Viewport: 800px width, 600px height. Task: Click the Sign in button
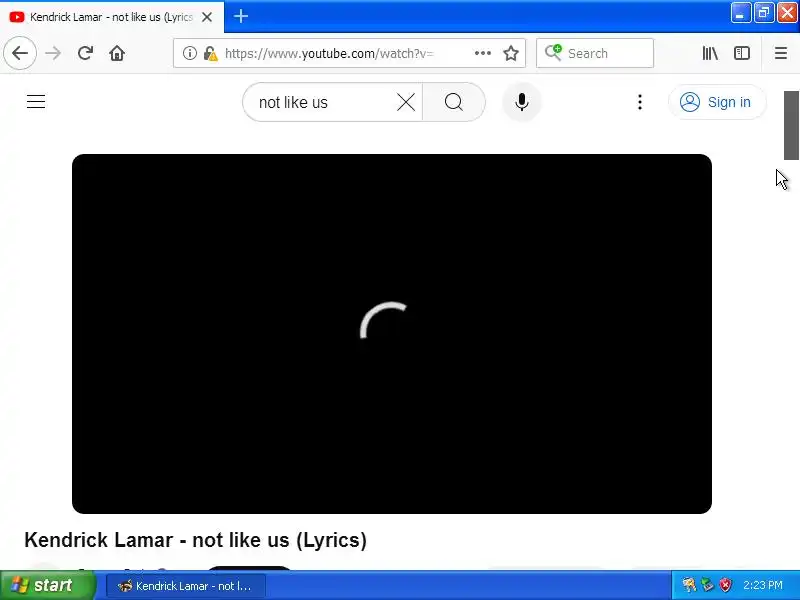tap(717, 102)
